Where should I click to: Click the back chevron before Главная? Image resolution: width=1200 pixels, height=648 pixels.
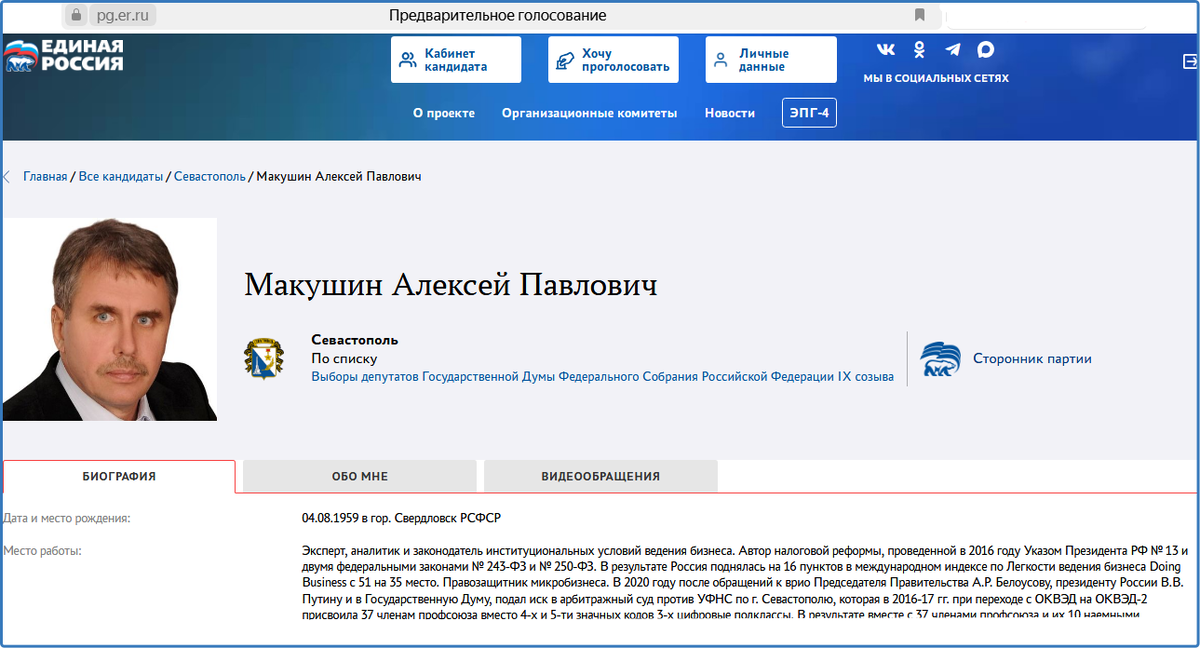[x=6, y=177]
